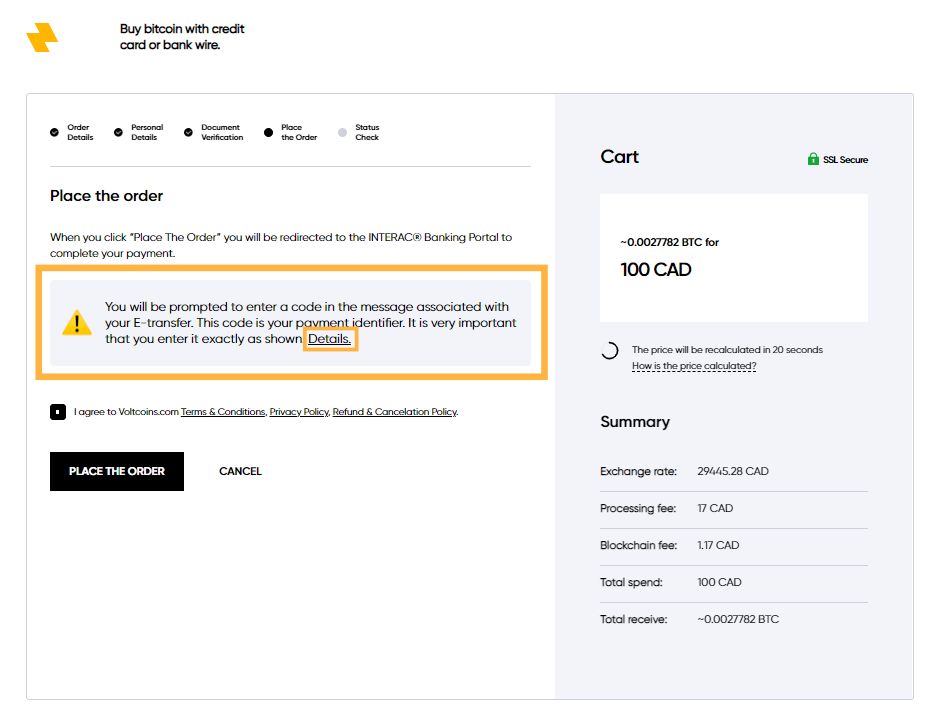This screenshot has width=925, height=708.
Task: Click the Status Check step label
Action: 367,132
